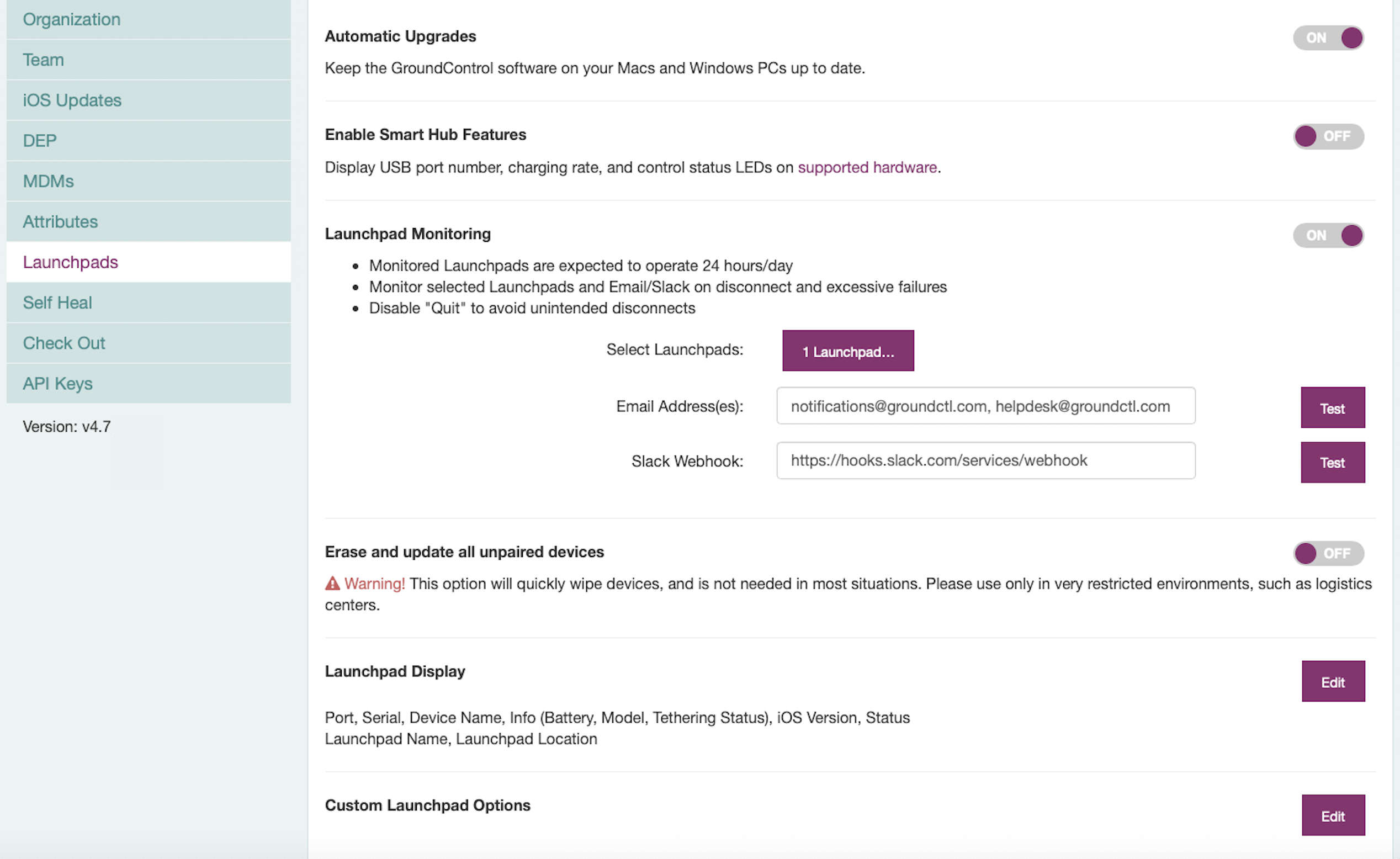The width and height of the screenshot is (1400, 859).
Task: Open the Organization settings section
Action: pyautogui.click(x=72, y=19)
